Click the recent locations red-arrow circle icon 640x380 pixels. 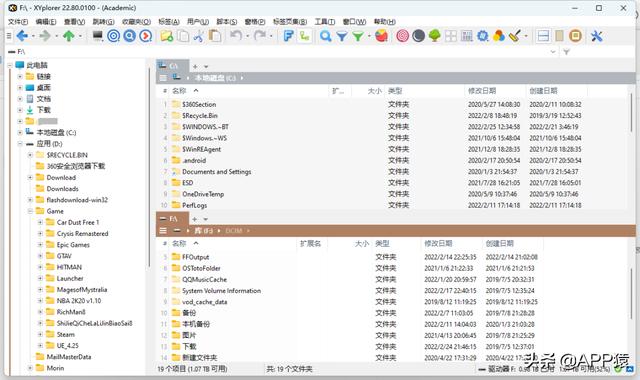(146, 36)
